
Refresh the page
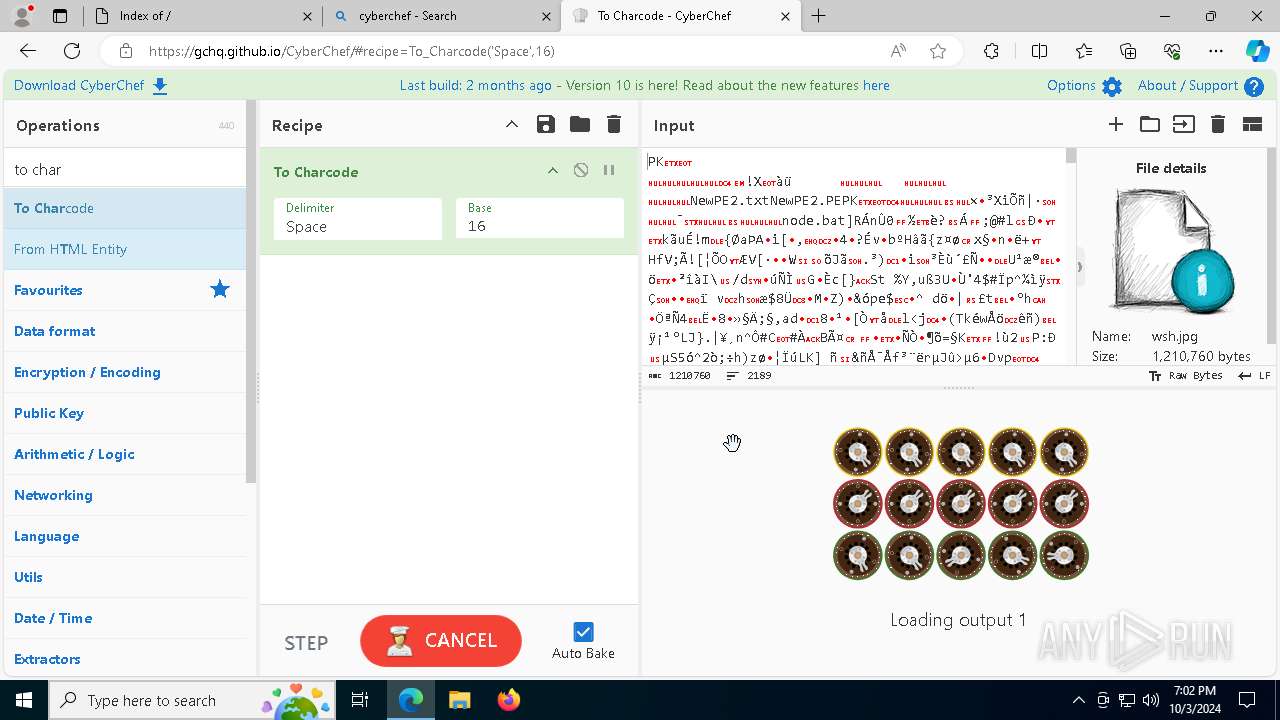point(72,51)
